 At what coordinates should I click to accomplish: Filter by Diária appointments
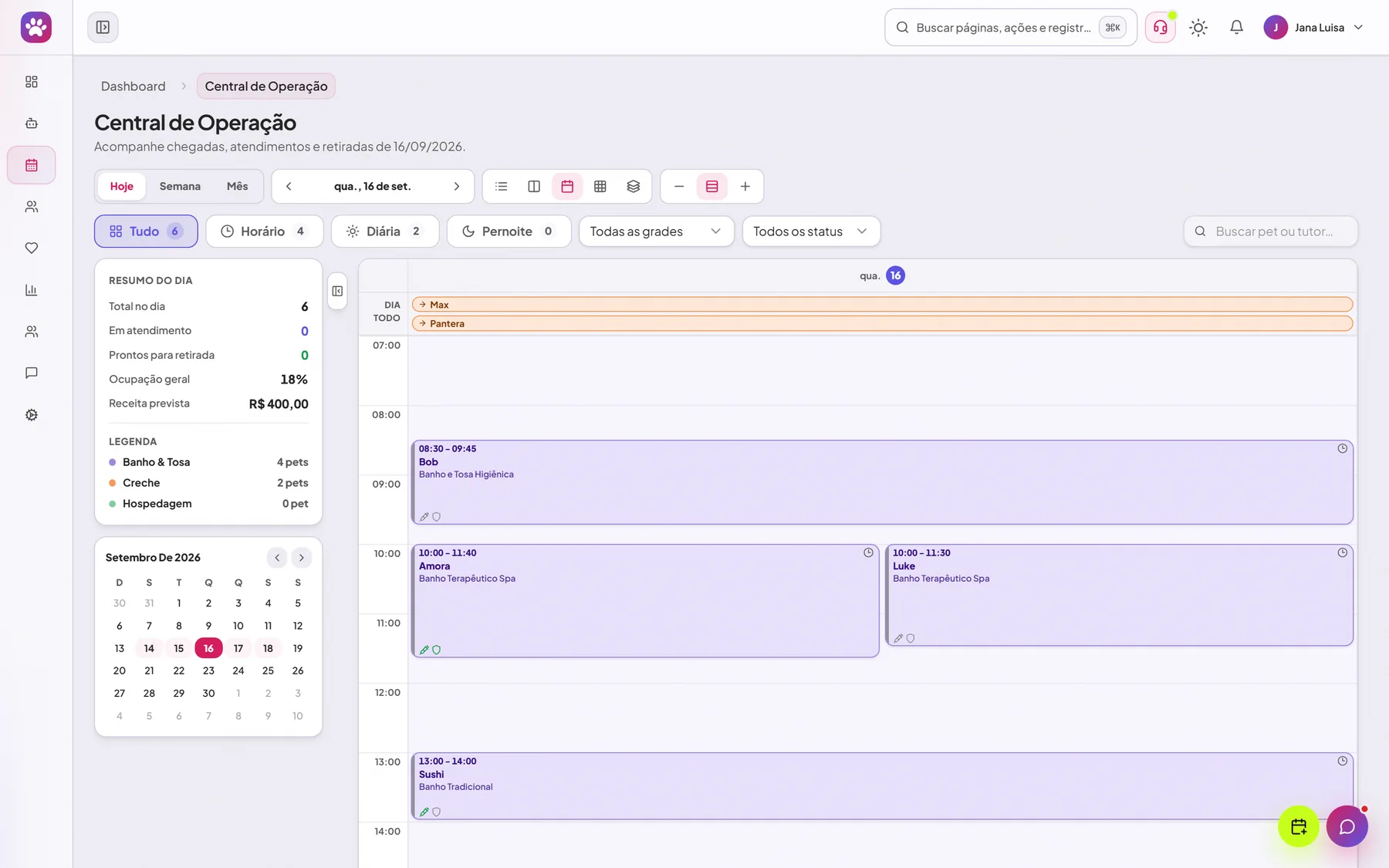[x=385, y=231]
